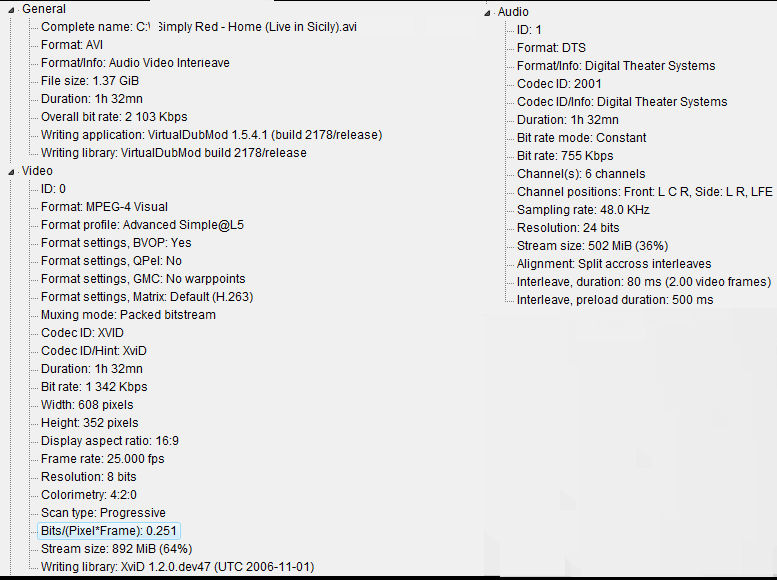Select 'Codec ID/Hint: XviD' row
Image resolution: width=777 pixels, height=580 pixels.
[94, 351]
